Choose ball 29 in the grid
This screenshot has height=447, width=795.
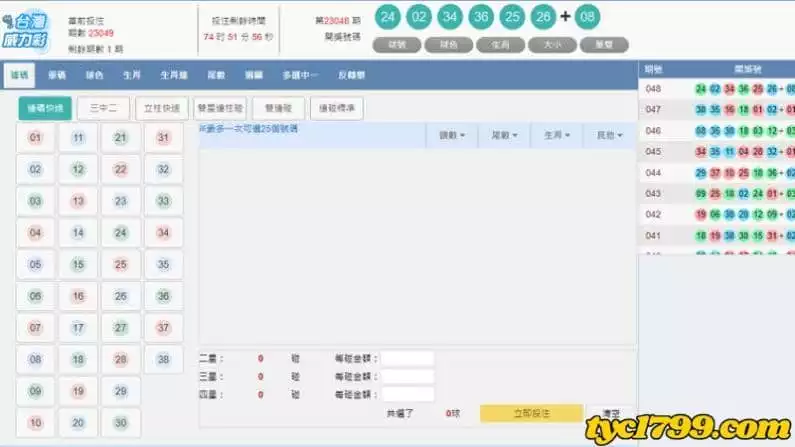tap(120, 391)
